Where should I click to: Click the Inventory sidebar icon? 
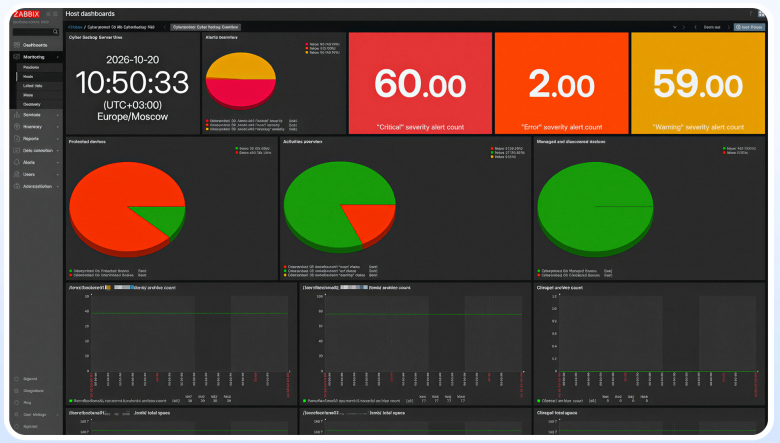[17, 127]
